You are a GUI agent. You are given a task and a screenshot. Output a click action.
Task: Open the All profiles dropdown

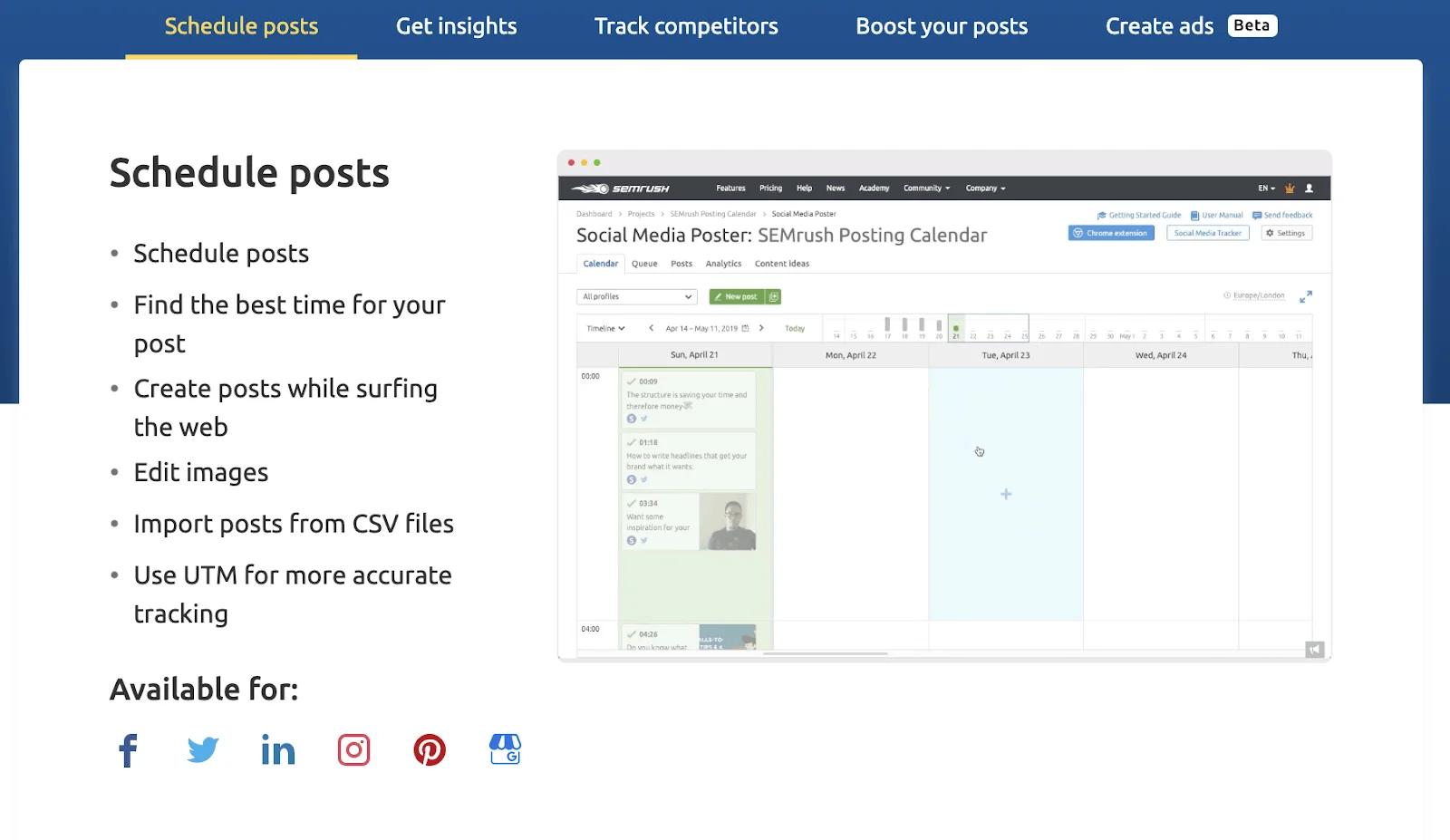(x=636, y=297)
